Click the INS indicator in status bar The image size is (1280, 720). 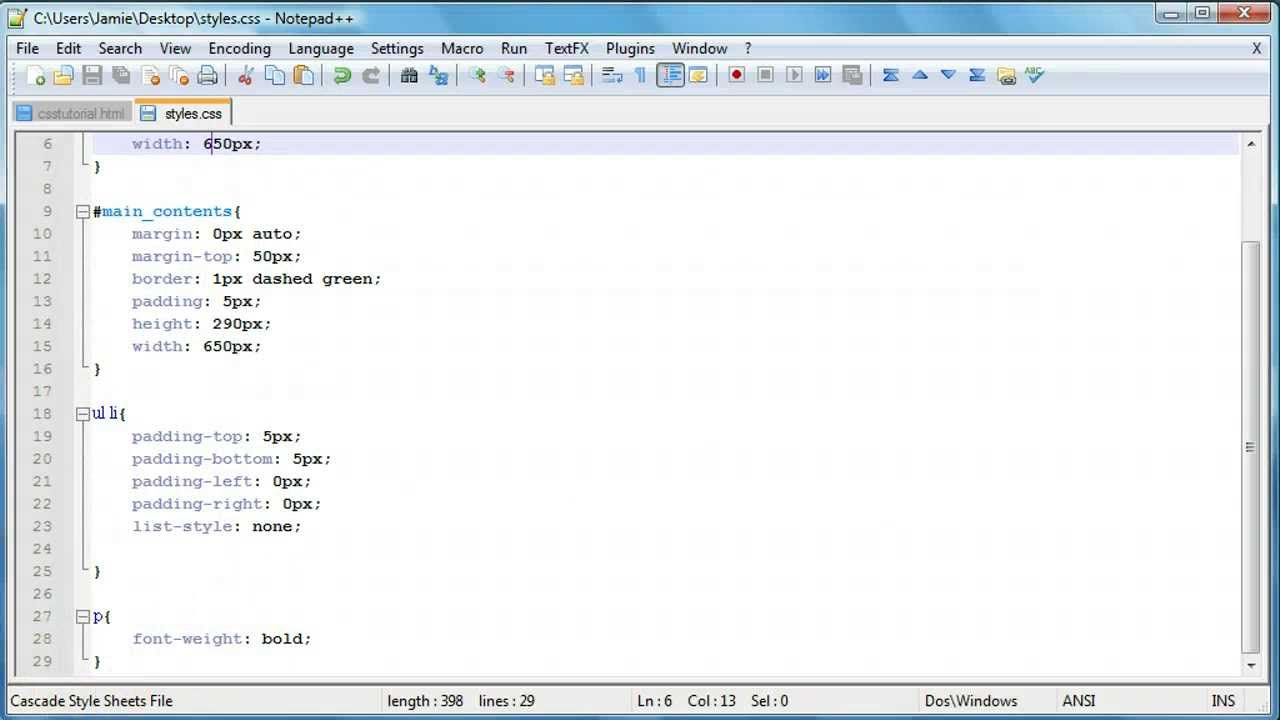coord(1223,701)
